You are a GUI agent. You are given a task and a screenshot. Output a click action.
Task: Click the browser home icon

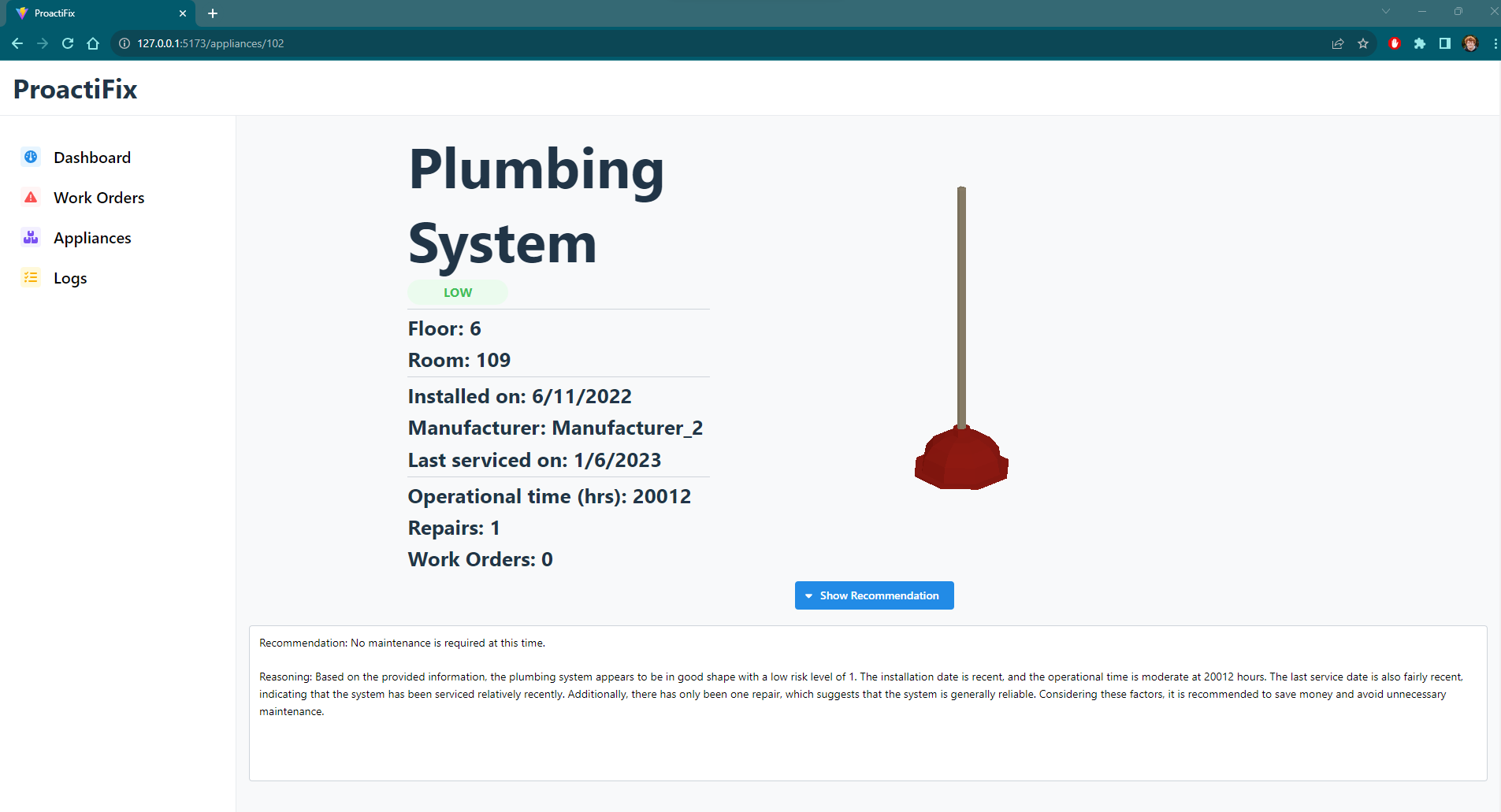pos(93,43)
